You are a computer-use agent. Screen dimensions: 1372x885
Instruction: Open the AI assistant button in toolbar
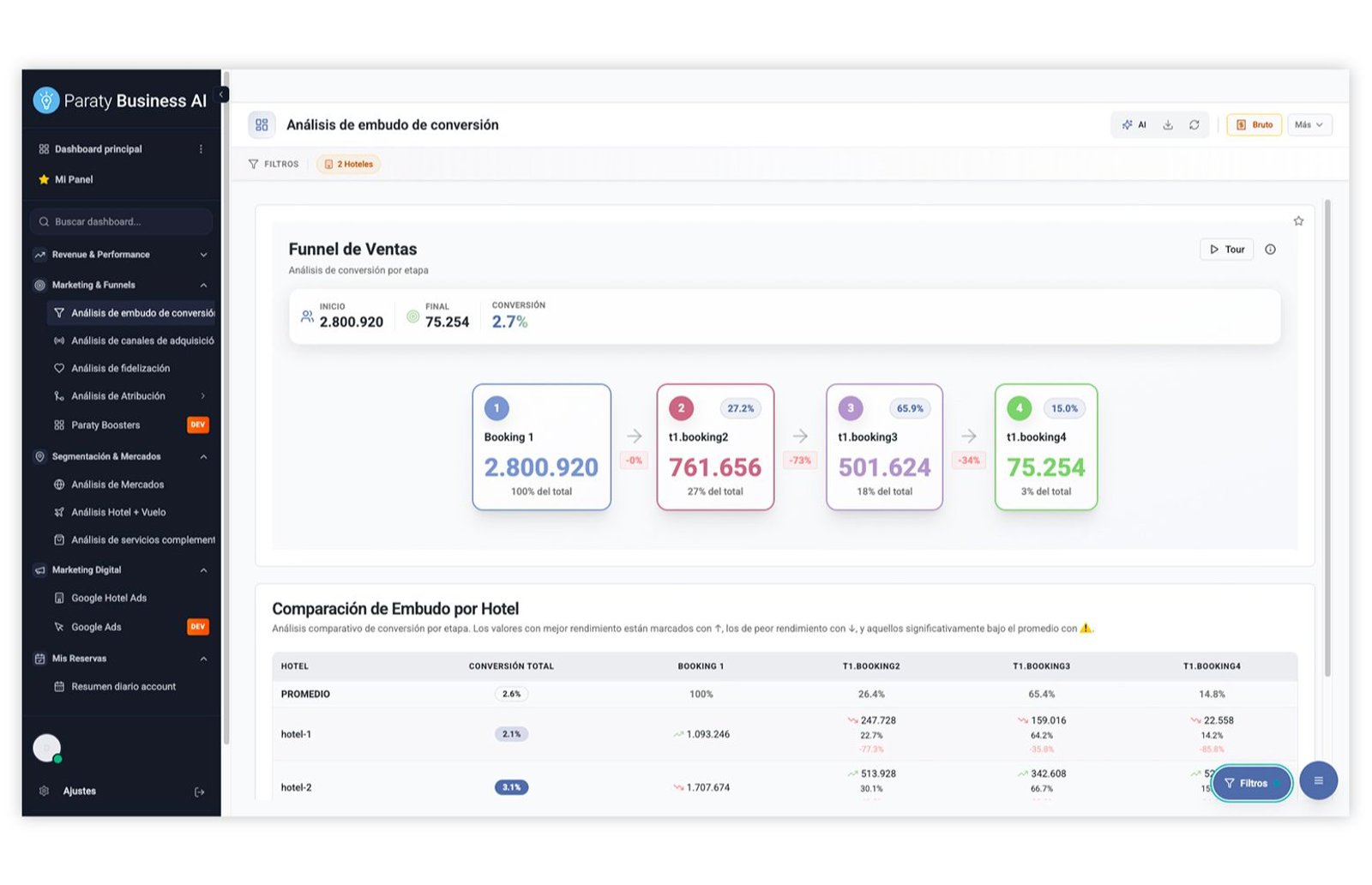pos(1134,124)
